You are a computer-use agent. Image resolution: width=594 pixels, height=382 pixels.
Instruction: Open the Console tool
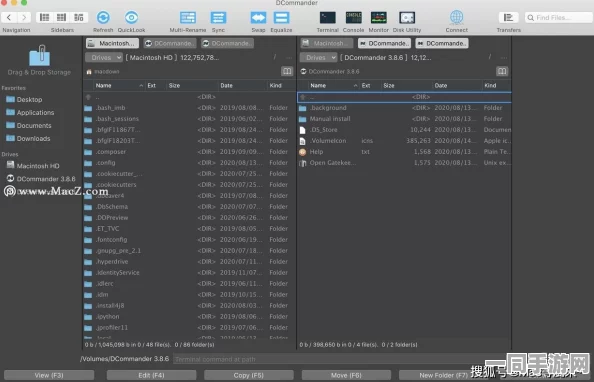click(353, 17)
